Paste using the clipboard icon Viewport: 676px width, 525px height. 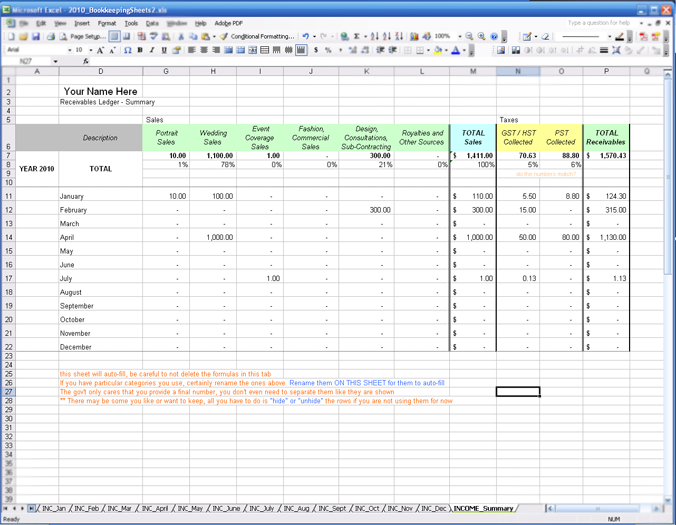tap(206, 37)
